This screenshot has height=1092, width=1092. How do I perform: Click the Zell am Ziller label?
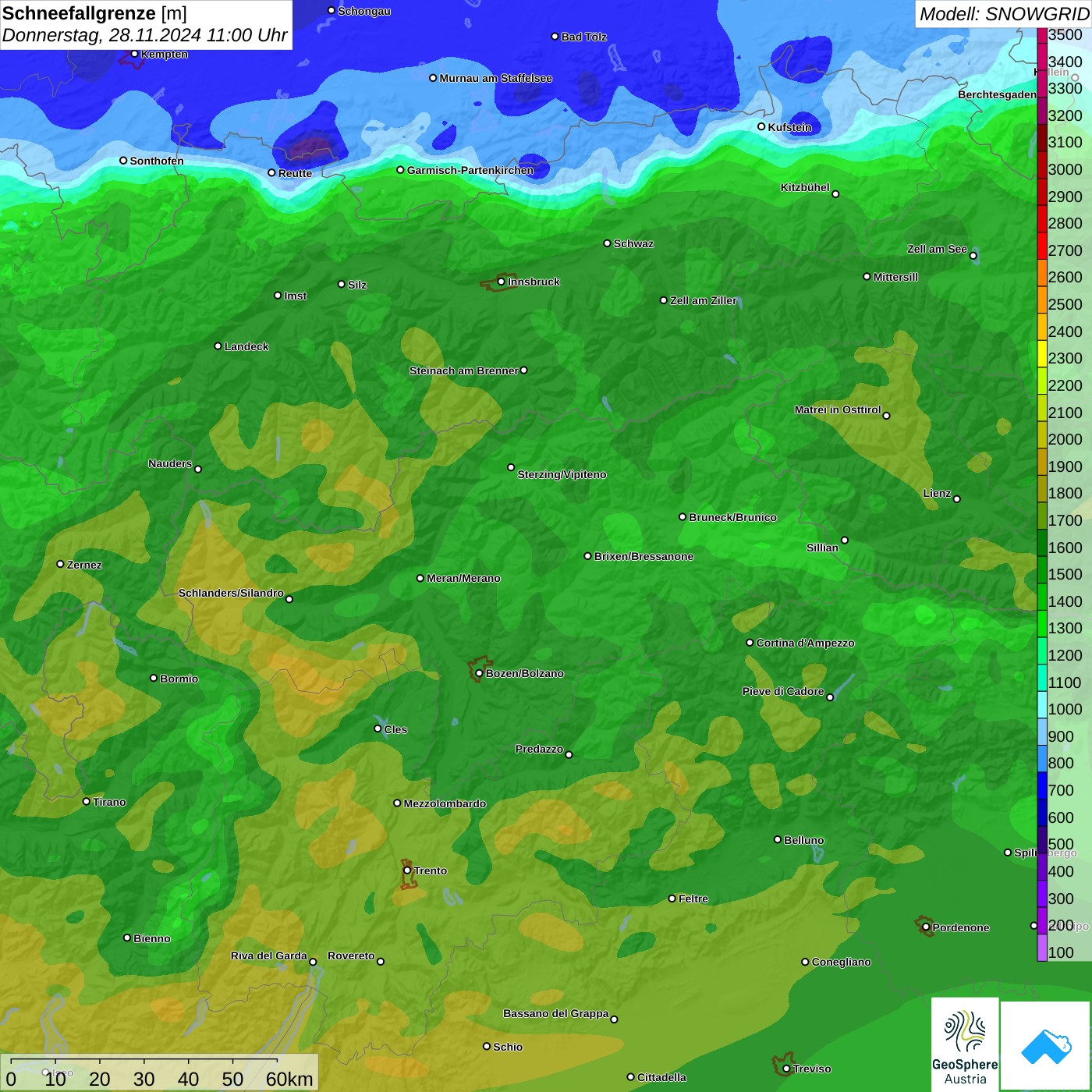point(703,300)
